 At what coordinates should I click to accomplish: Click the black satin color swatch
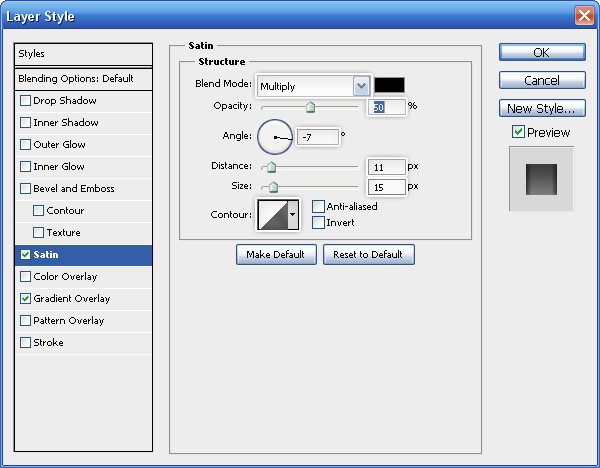[x=389, y=86]
